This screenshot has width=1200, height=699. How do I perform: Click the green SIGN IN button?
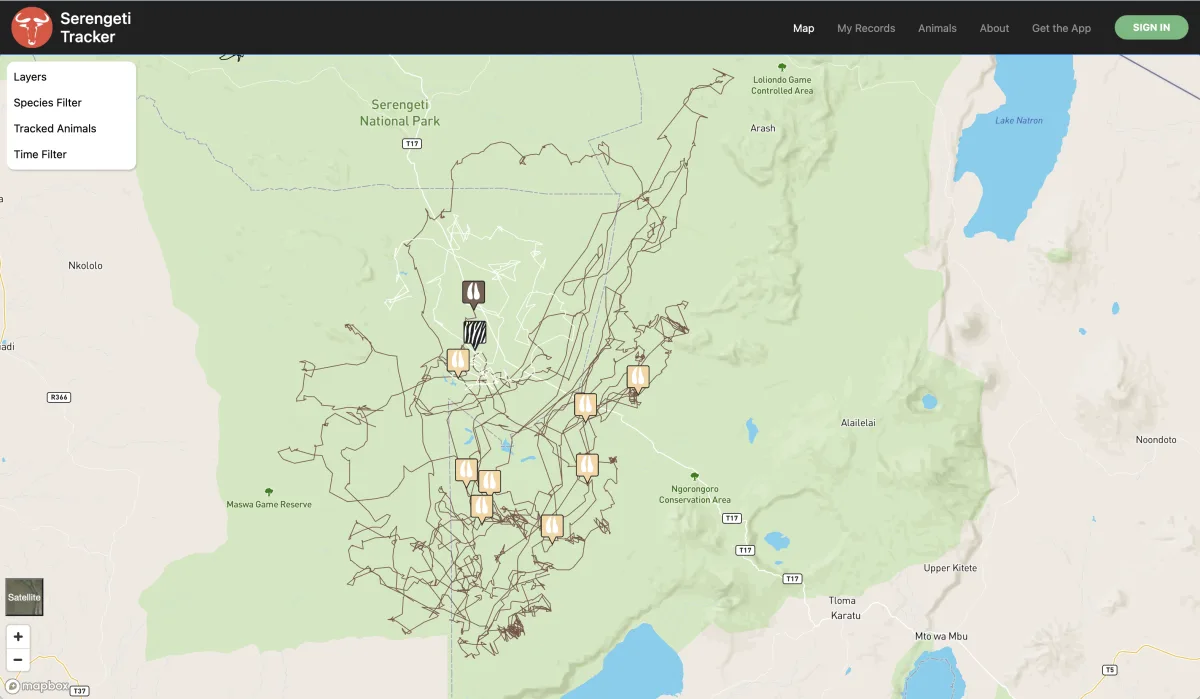(x=1151, y=28)
